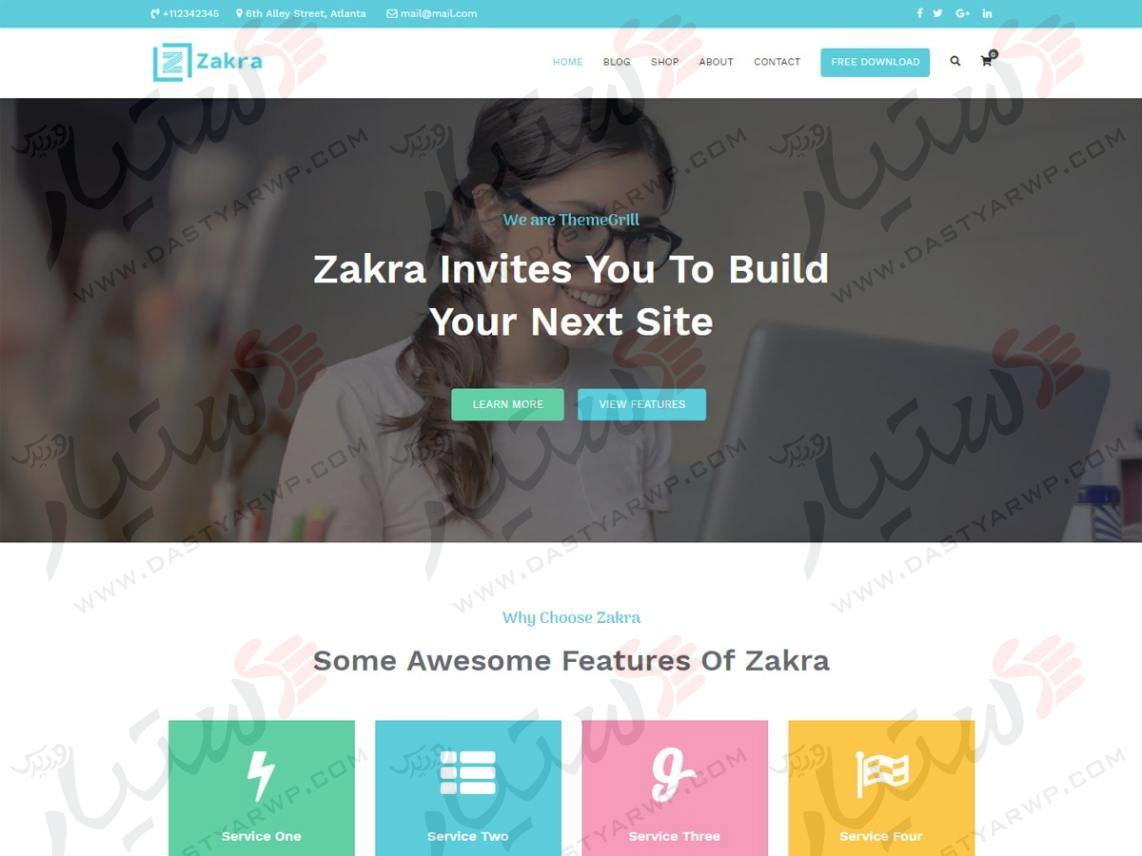Open the Blog menu item
1142x856 pixels.
(x=616, y=62)
